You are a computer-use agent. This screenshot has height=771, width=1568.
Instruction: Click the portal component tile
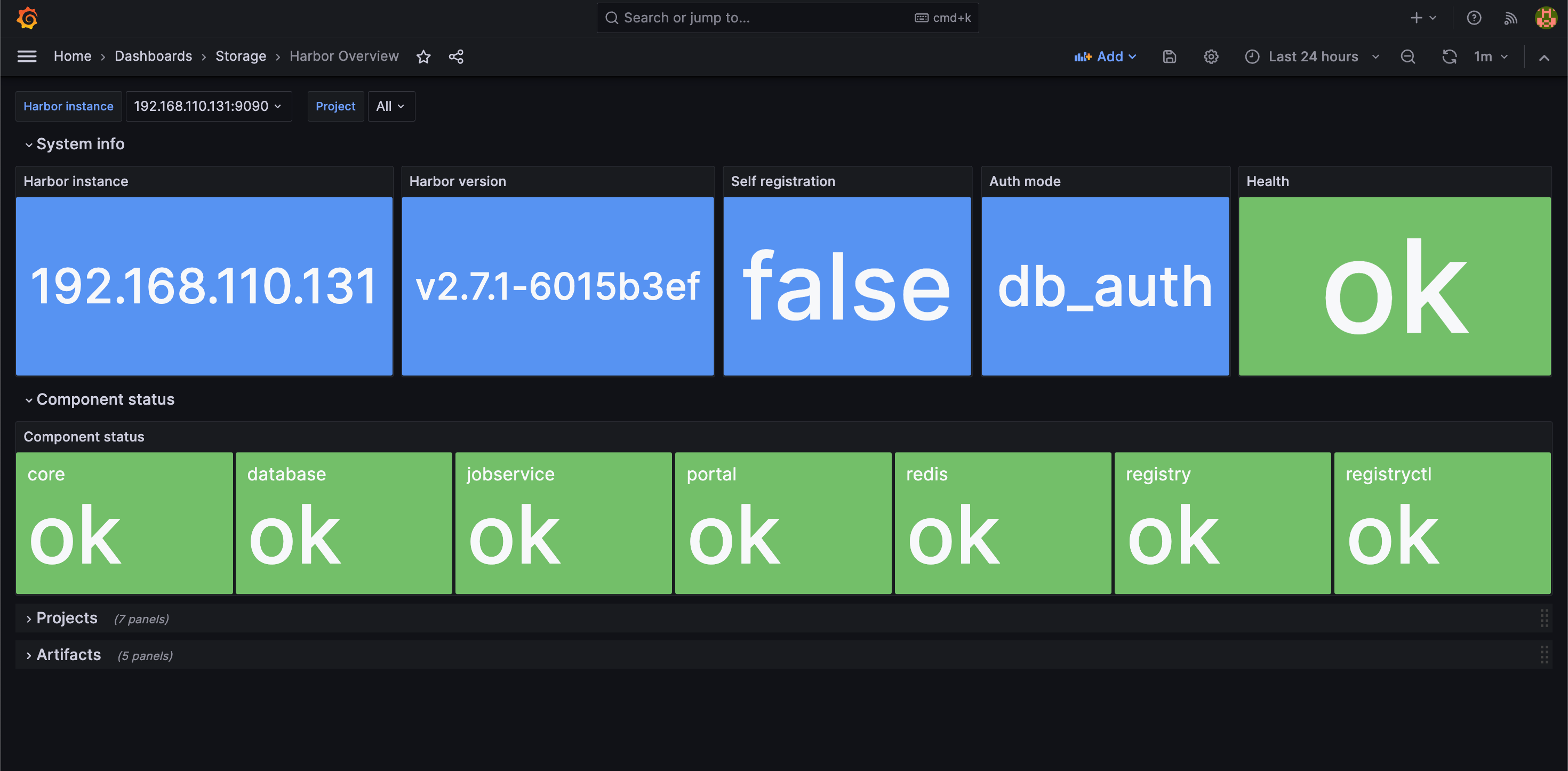(783, 523)
